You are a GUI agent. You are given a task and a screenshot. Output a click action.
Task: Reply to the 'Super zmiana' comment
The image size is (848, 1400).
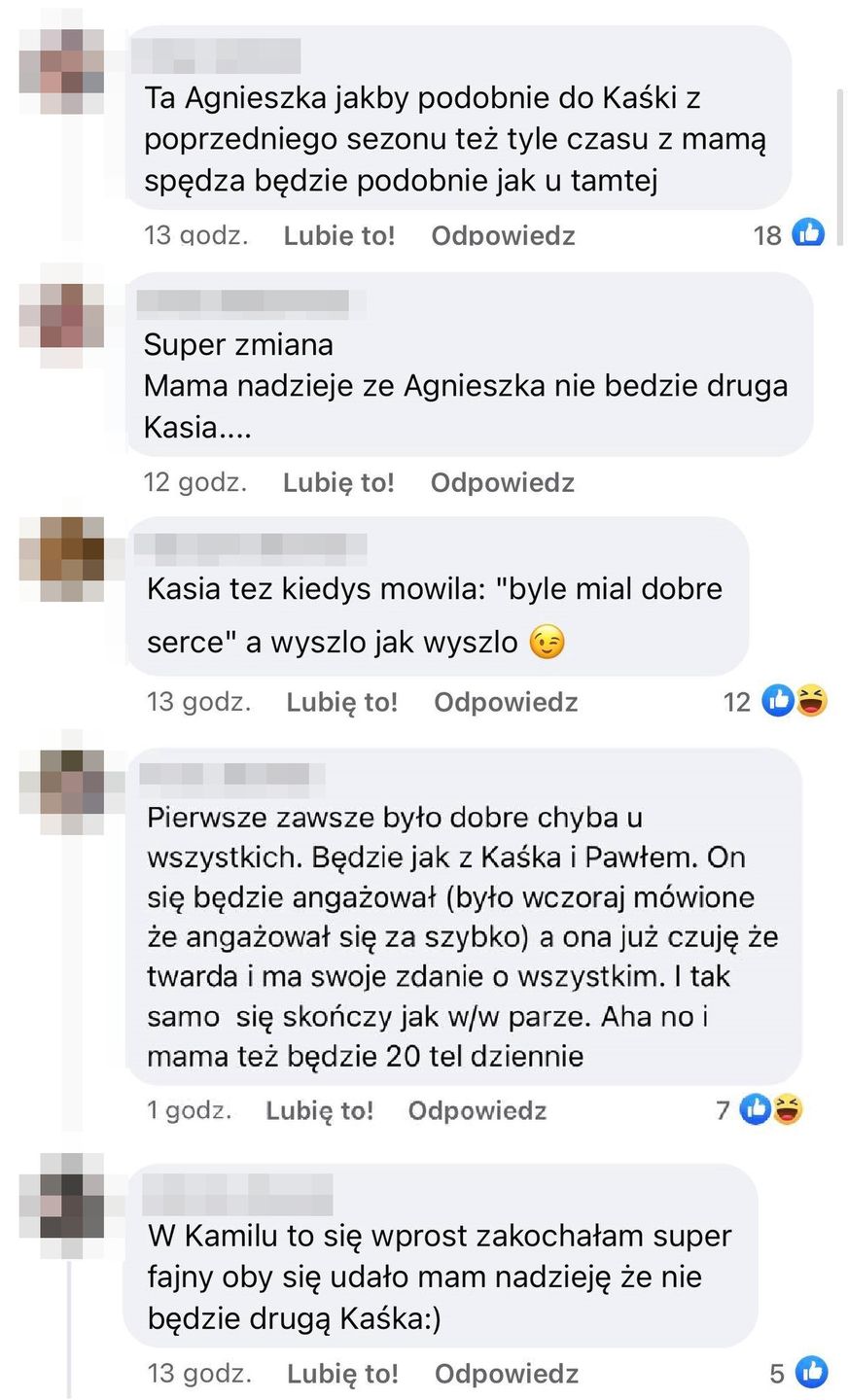point(502,482)
